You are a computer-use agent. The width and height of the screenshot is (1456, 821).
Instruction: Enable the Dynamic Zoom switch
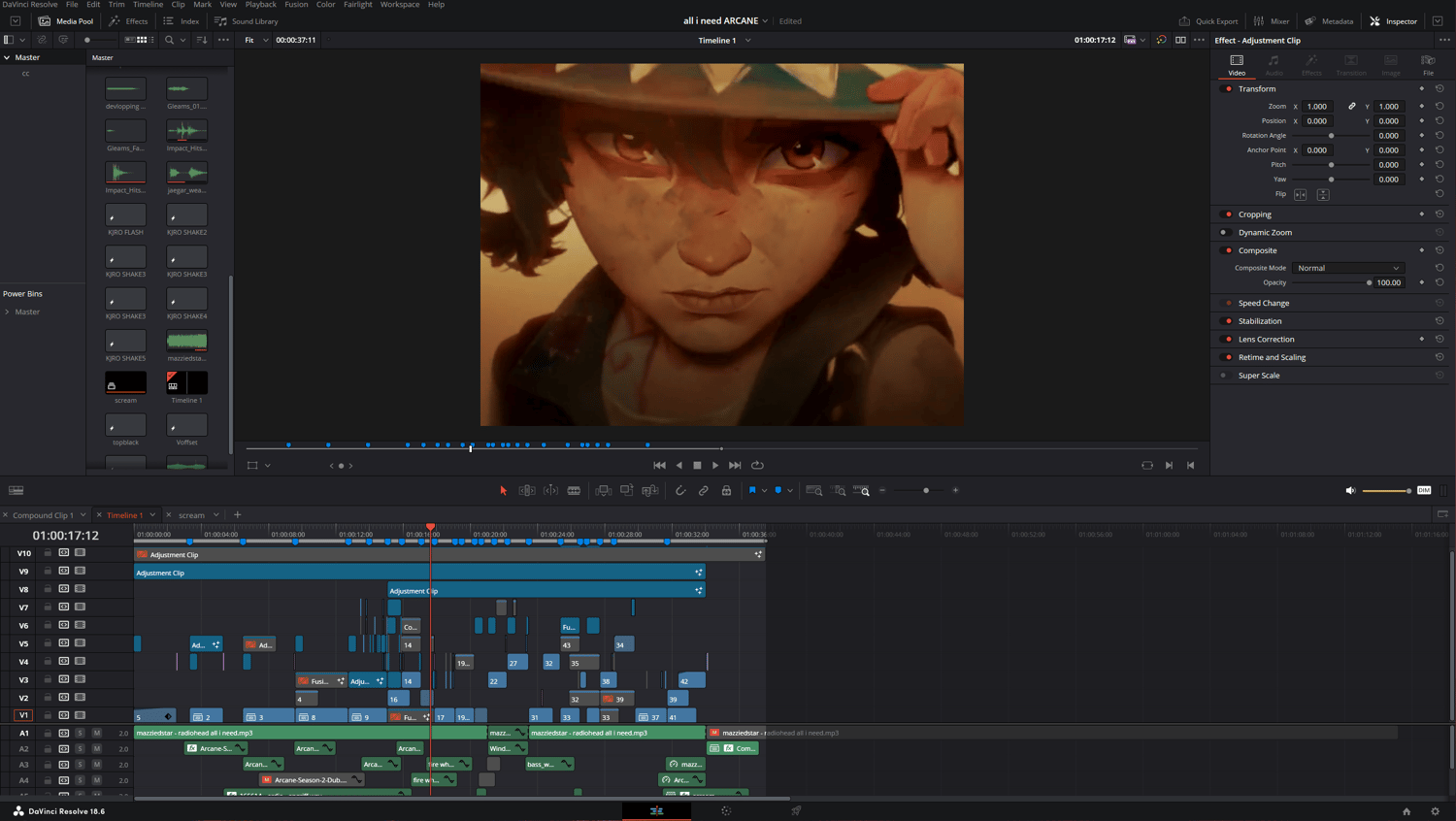click(1225, 232)
